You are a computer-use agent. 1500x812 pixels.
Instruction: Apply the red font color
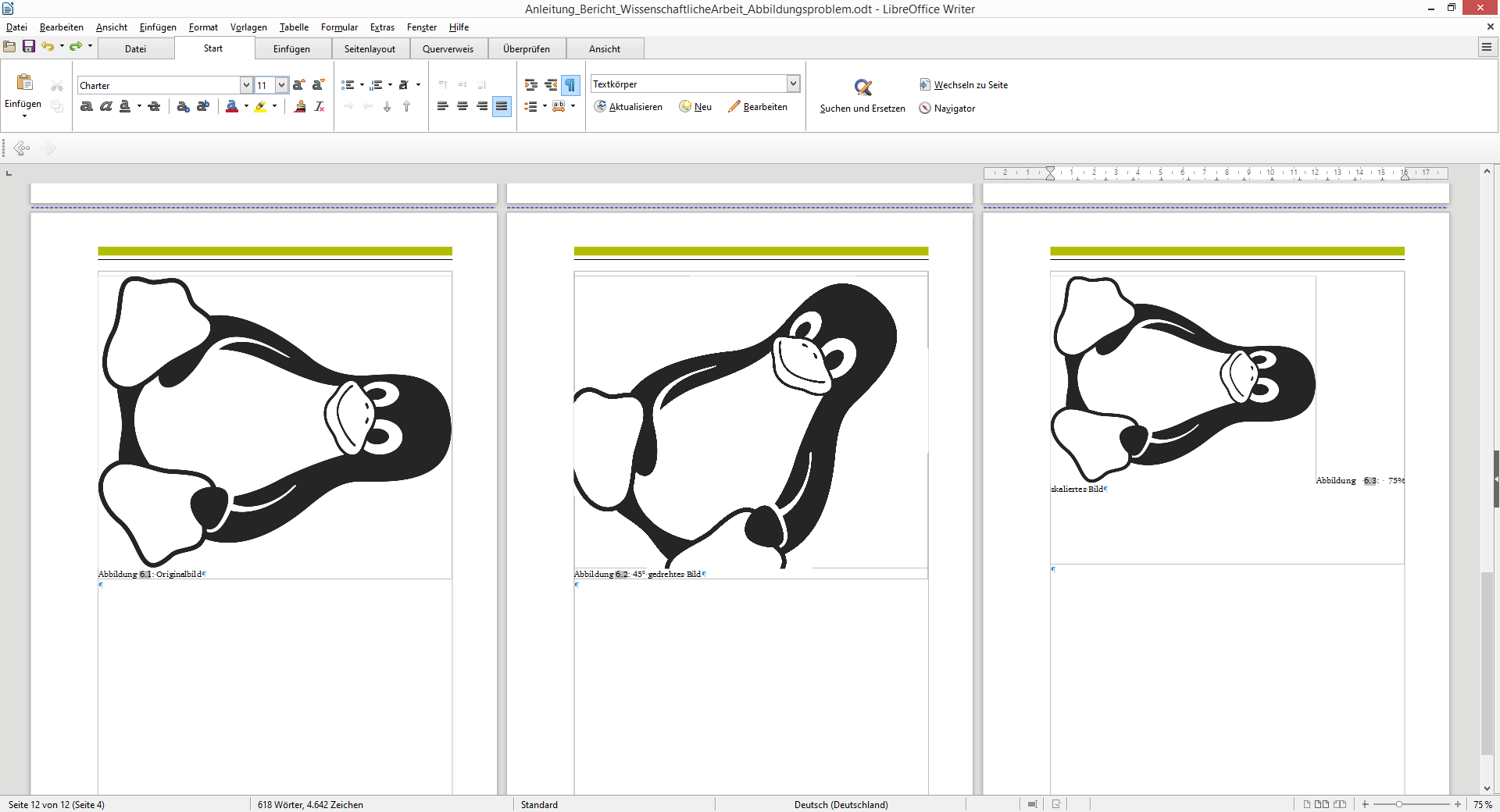[x=232, y=106]
